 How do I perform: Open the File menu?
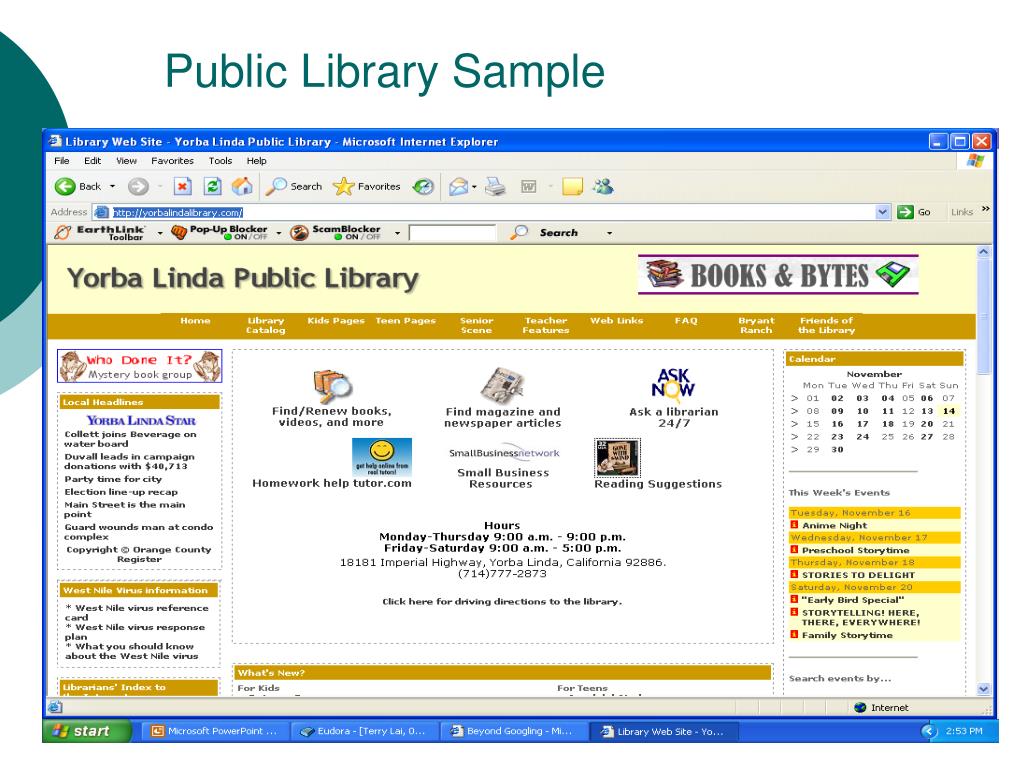point(62,161)
